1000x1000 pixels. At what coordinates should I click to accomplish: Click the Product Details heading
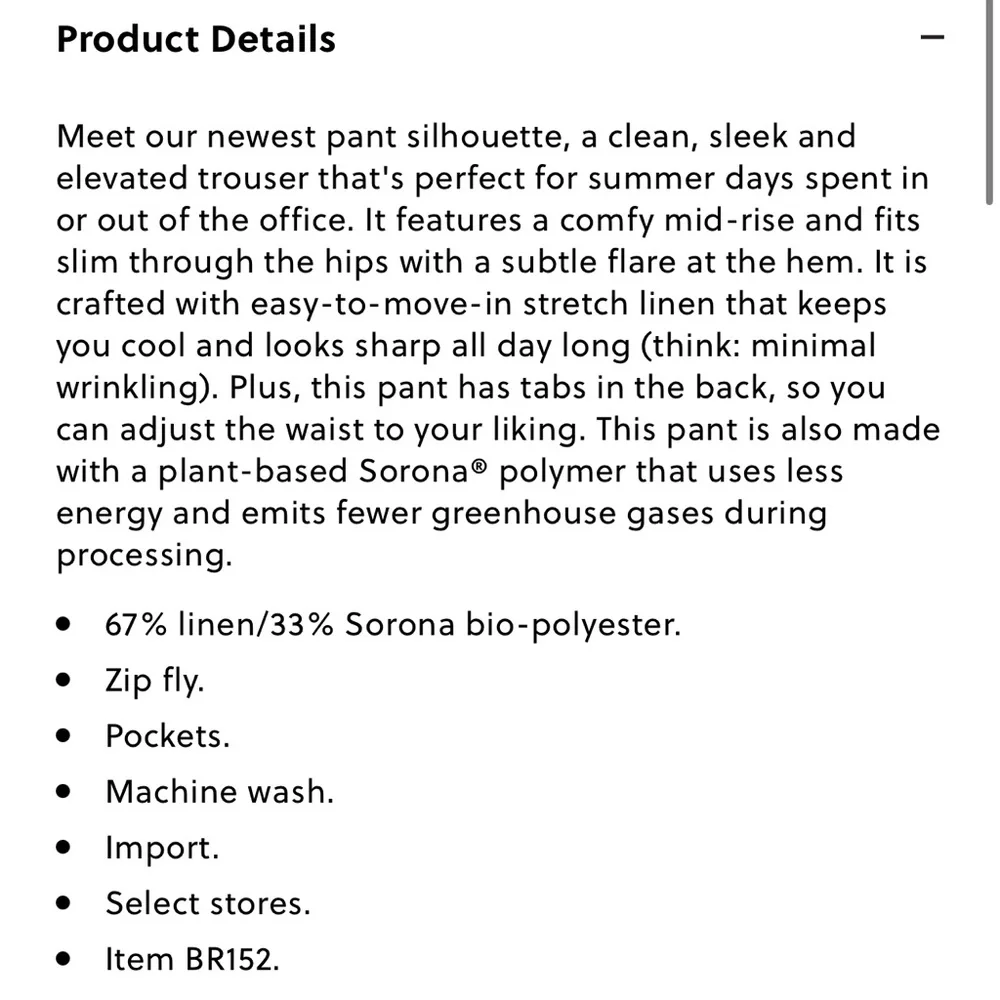point(196,39)
